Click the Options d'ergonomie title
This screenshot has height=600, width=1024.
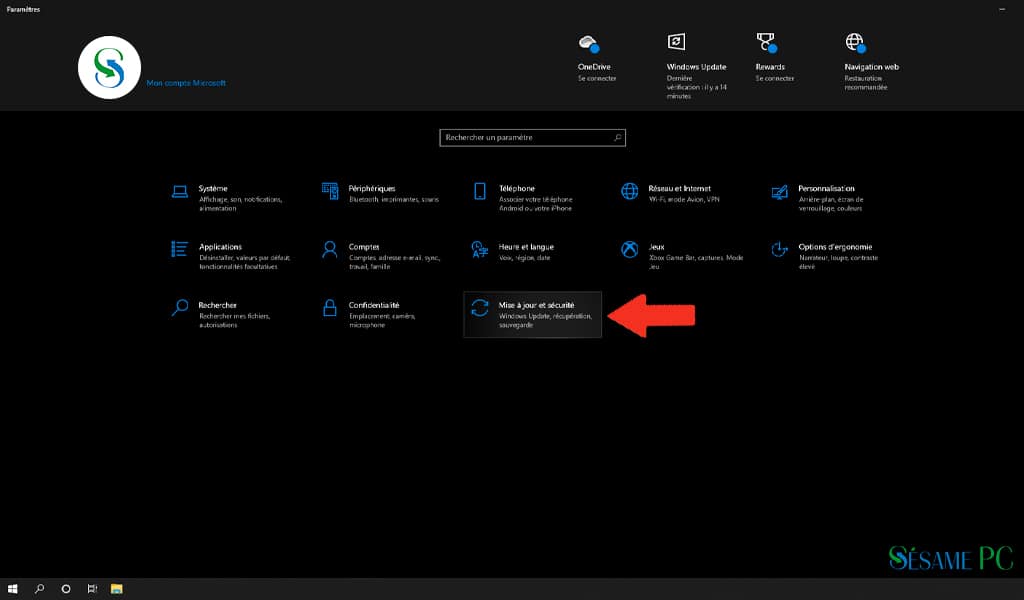coord(835,247)
